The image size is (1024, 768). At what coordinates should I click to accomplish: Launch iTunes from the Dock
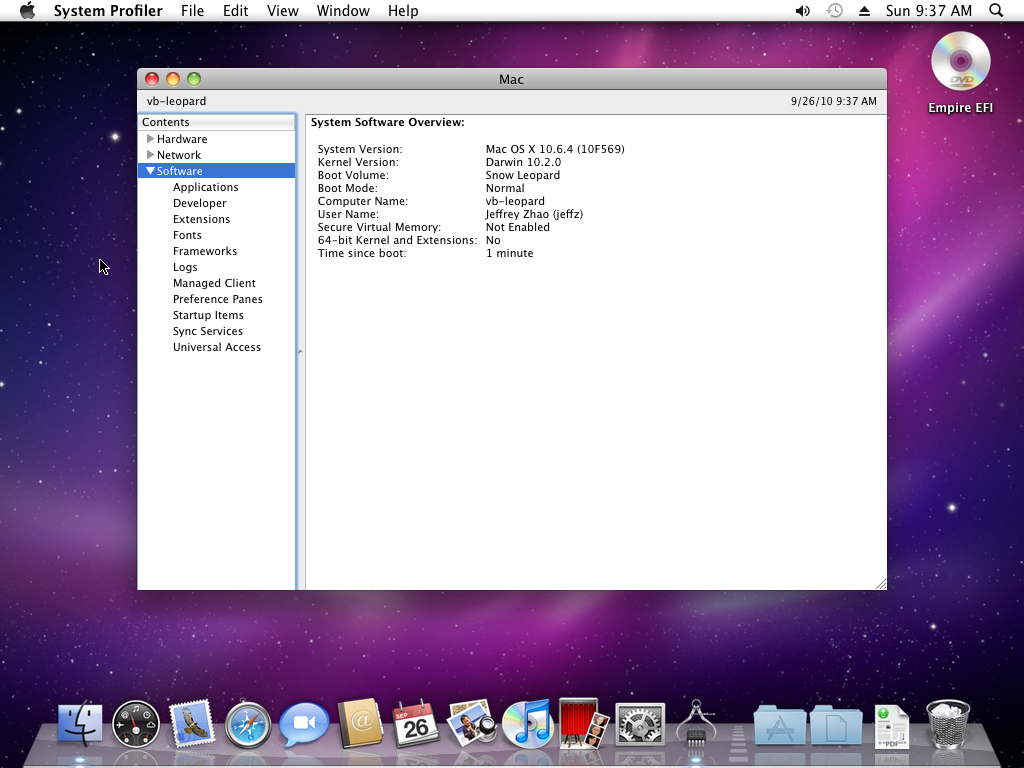click(528, 724)
